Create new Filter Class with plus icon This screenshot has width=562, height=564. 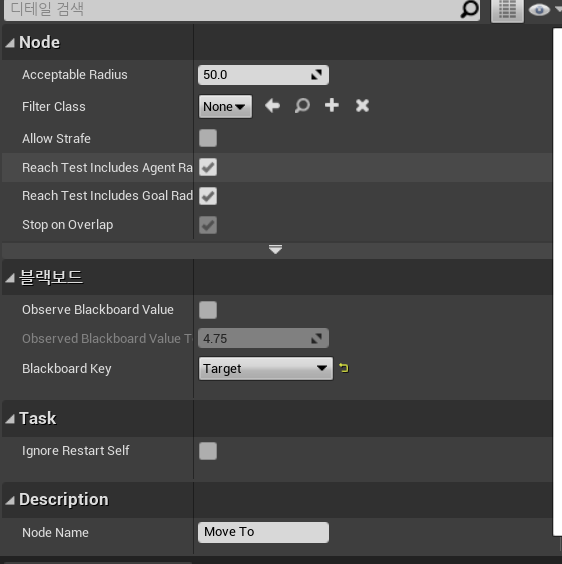tap(332, 106)
